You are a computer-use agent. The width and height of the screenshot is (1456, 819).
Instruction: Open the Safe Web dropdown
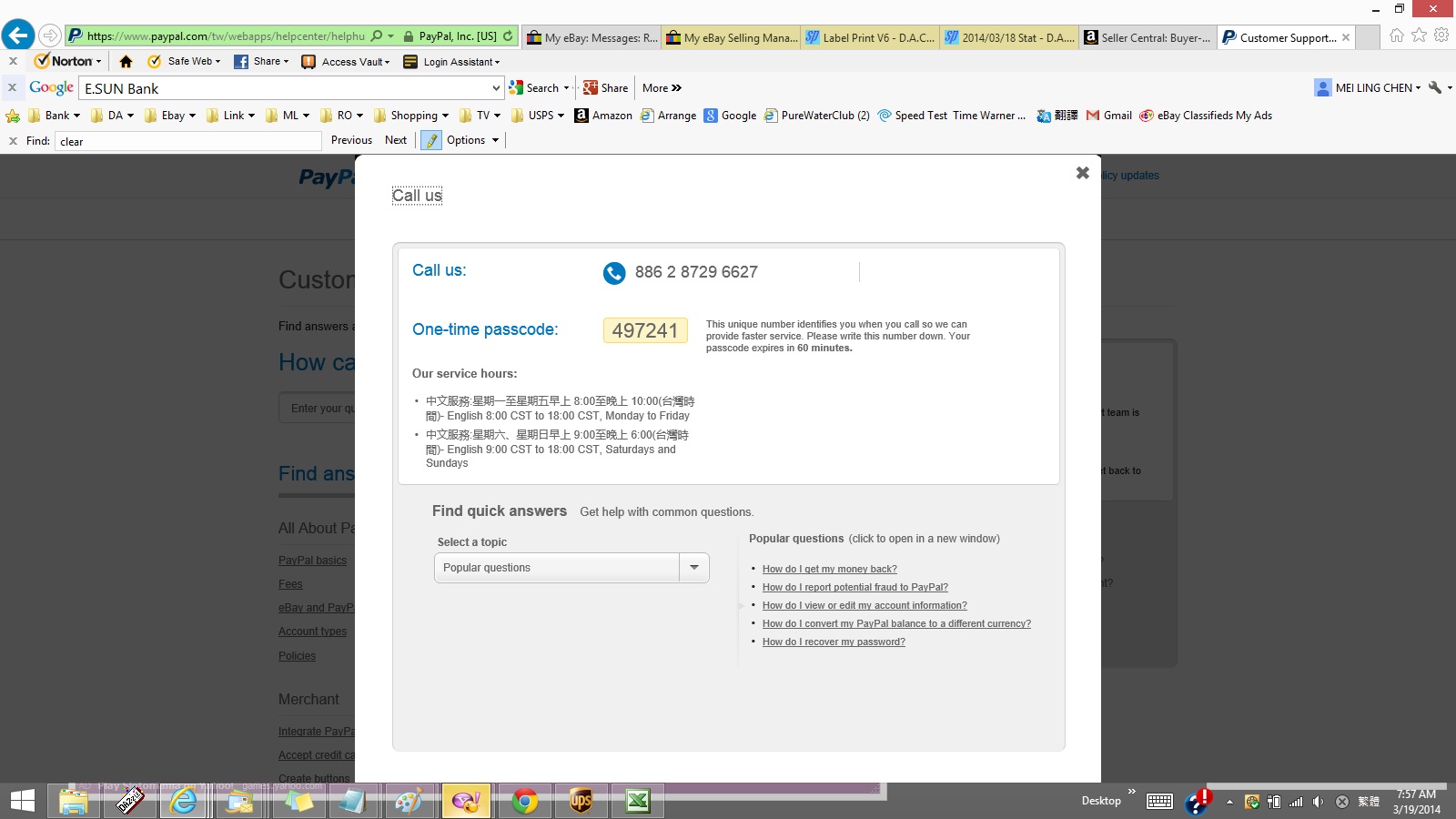[x=185, y=61]
